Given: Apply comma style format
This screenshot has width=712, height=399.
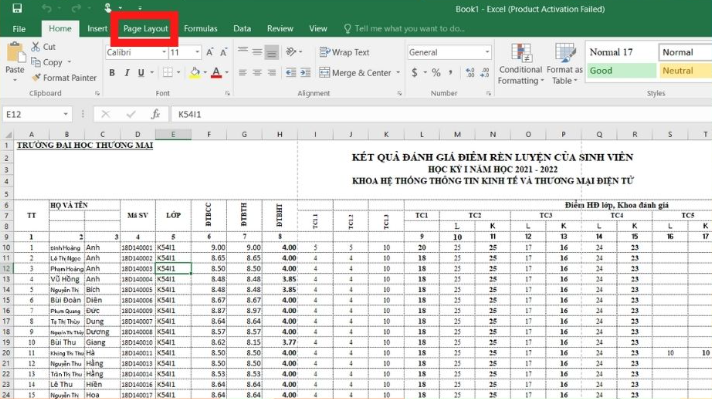Looking at the screenshot, I should point(450,72).
